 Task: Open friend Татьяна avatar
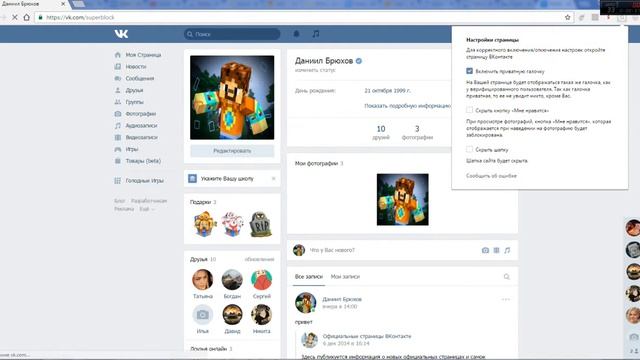pos(203,280)
